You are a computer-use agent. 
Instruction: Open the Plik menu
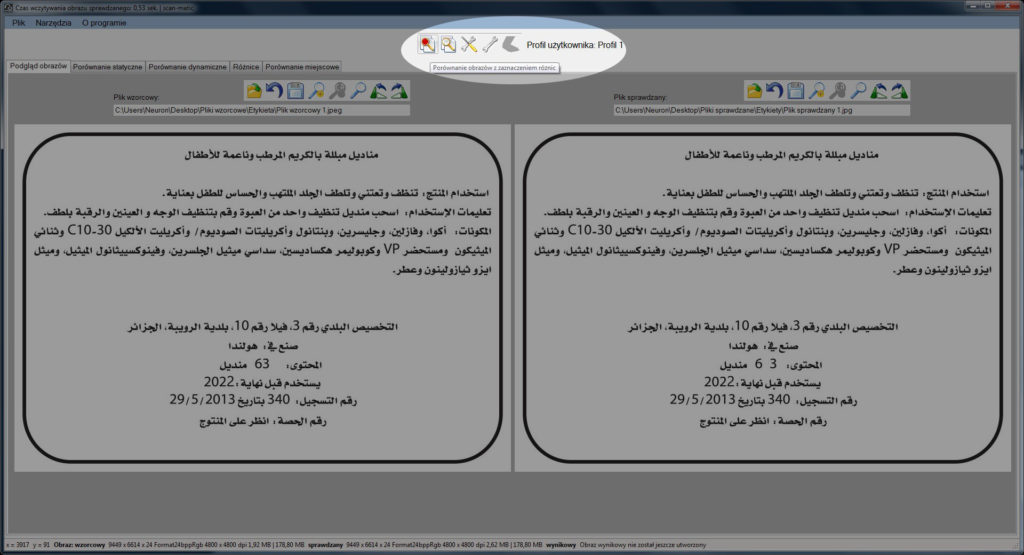click(18, 23)
